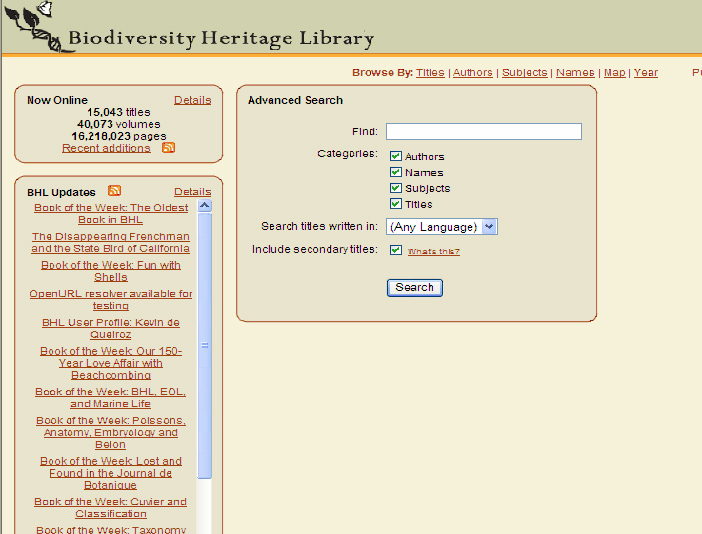This screenshot has width=702, height=534.
Task: Click the Now Online heading
Action: click(x=57, y=100)
